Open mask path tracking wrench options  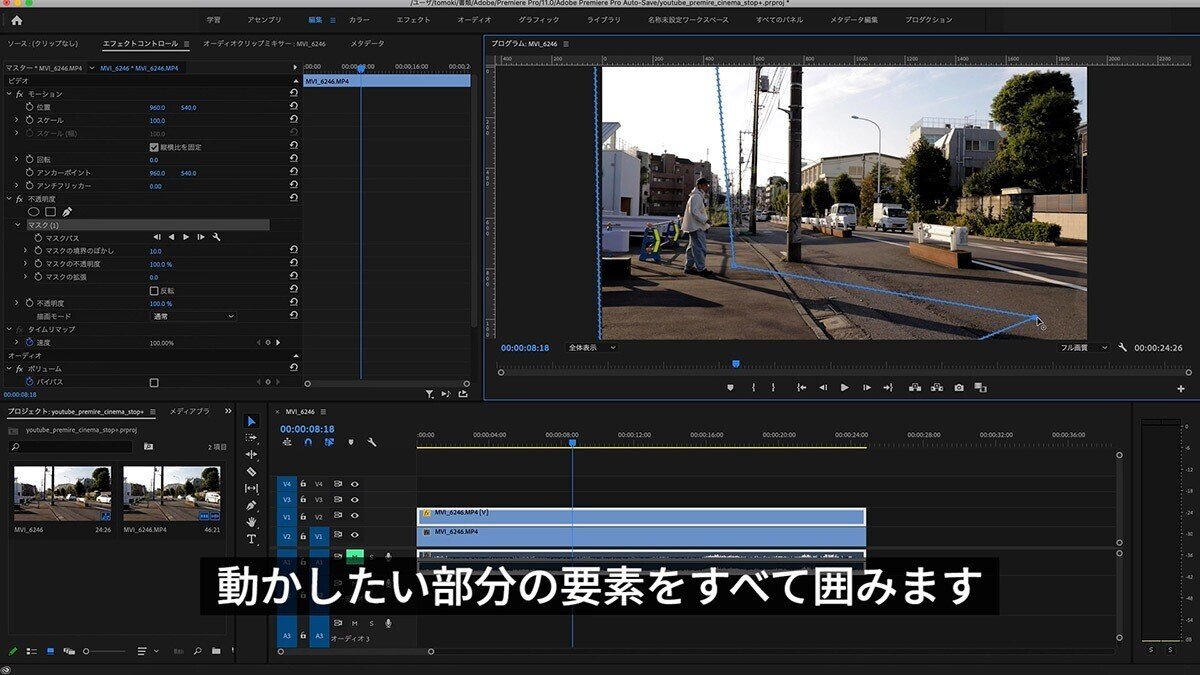216,237
